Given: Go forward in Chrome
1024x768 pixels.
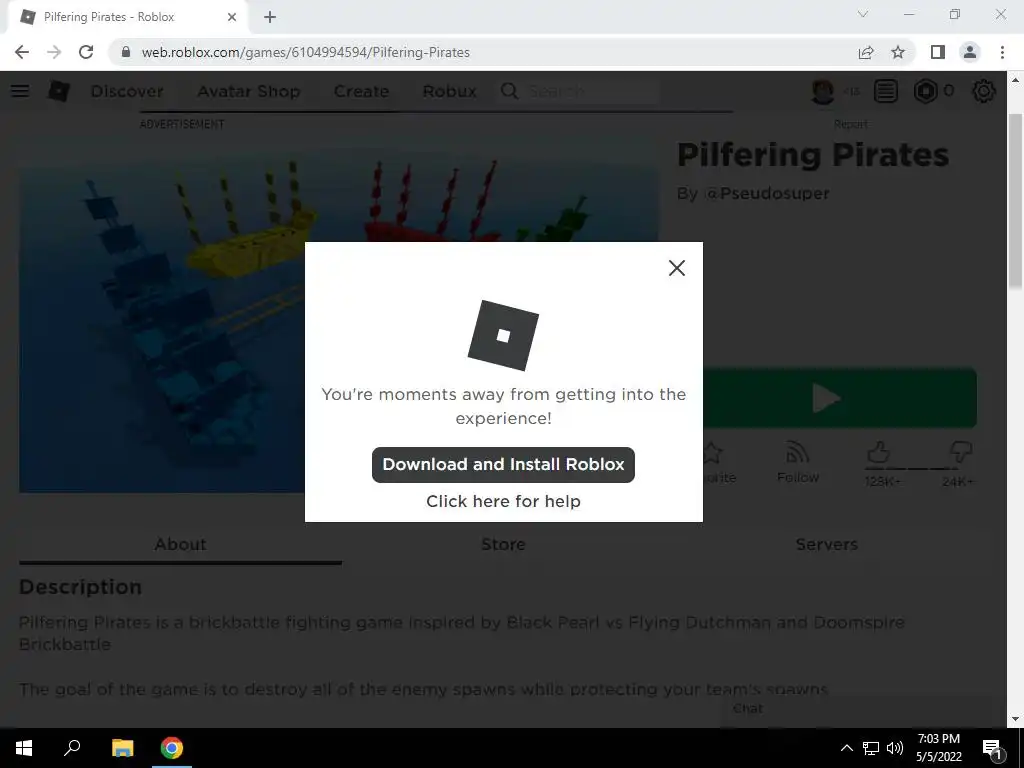Looking at the screenshot, I should click(54, 52).
